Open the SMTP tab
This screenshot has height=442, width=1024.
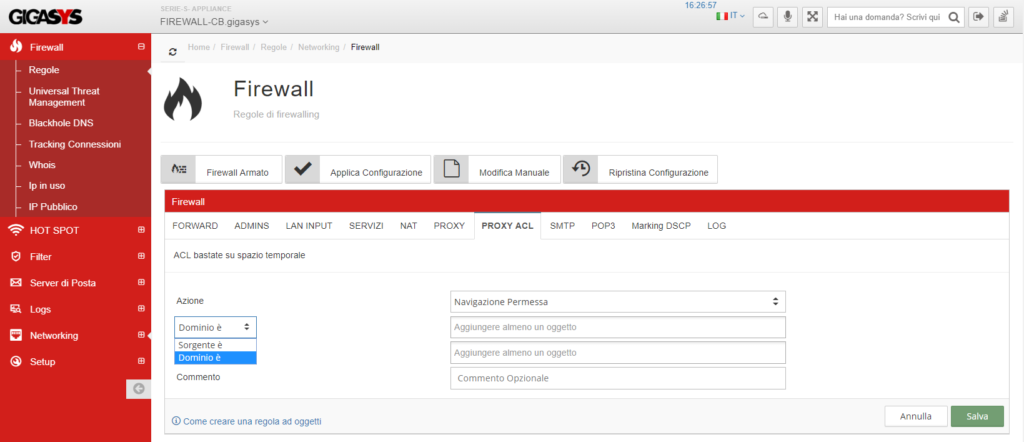pyautogui.click(x=563, y=226)
